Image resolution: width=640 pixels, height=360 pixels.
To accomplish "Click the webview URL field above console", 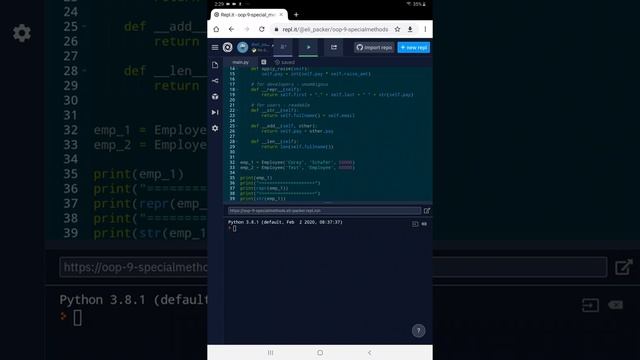I will [324, 211].
